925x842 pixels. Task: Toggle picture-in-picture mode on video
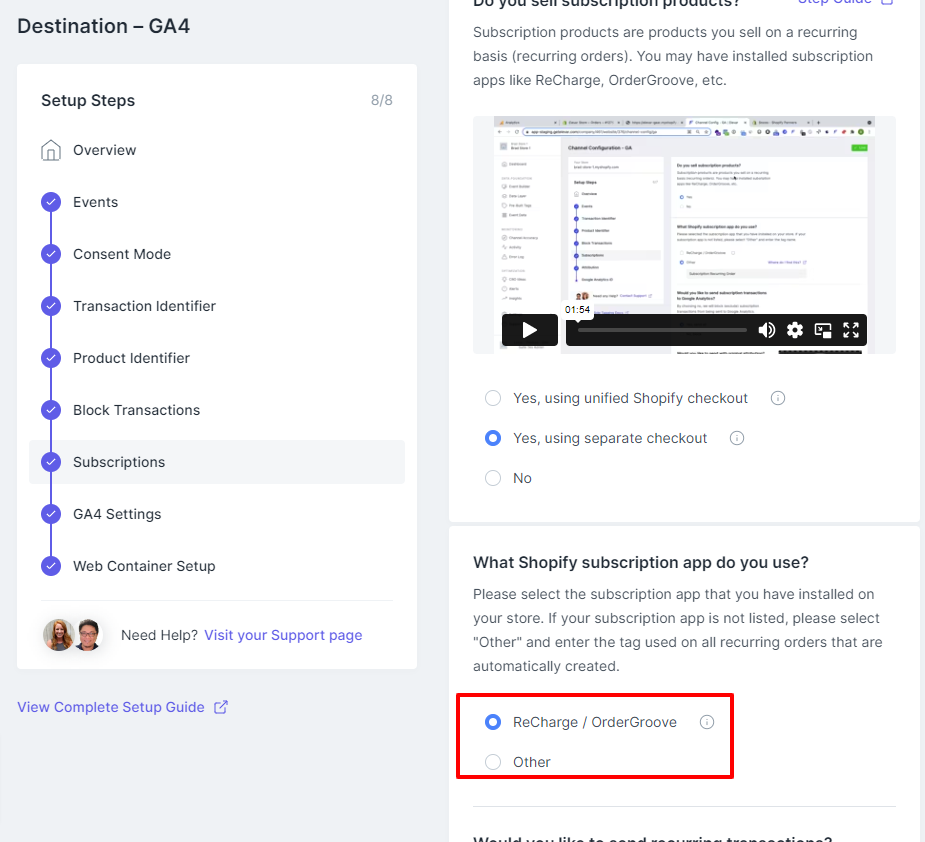click(823, 330)
